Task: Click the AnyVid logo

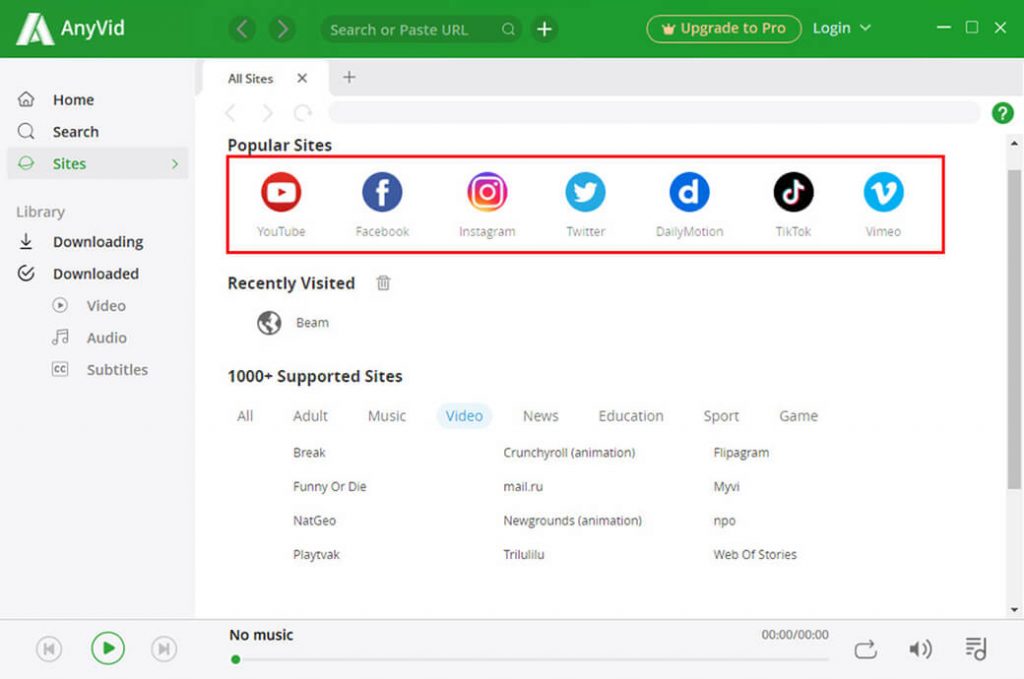Action: pyautogui.click(x=71, y=29)
